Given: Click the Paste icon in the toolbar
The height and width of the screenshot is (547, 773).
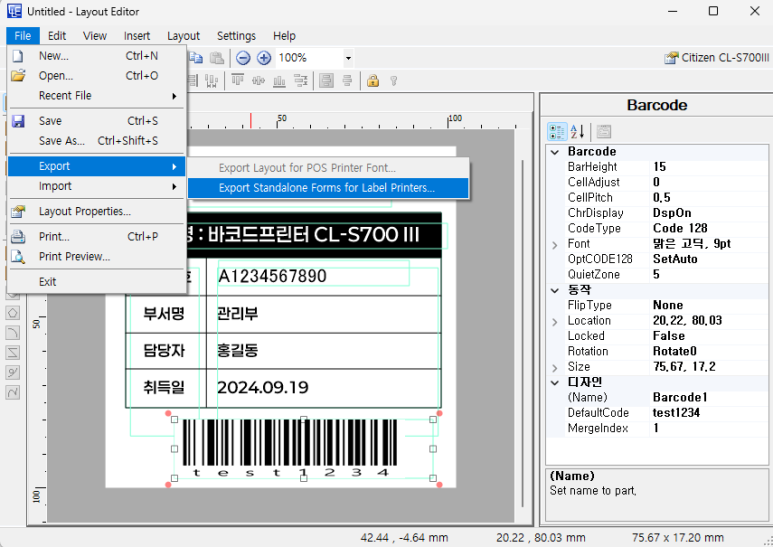Looking at the screenshot, I should click(217, 58).
